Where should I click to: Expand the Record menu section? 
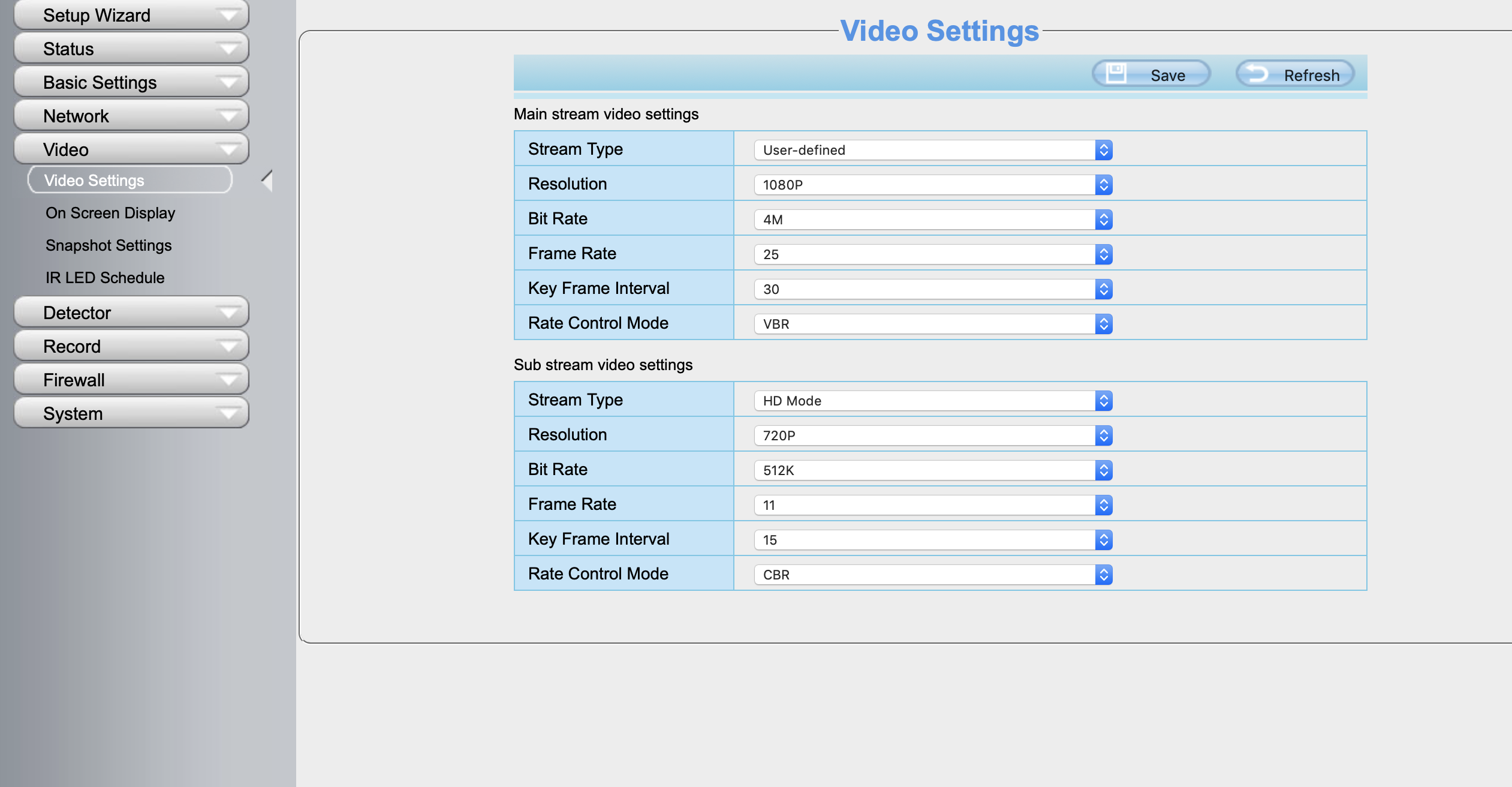[131, 346]
